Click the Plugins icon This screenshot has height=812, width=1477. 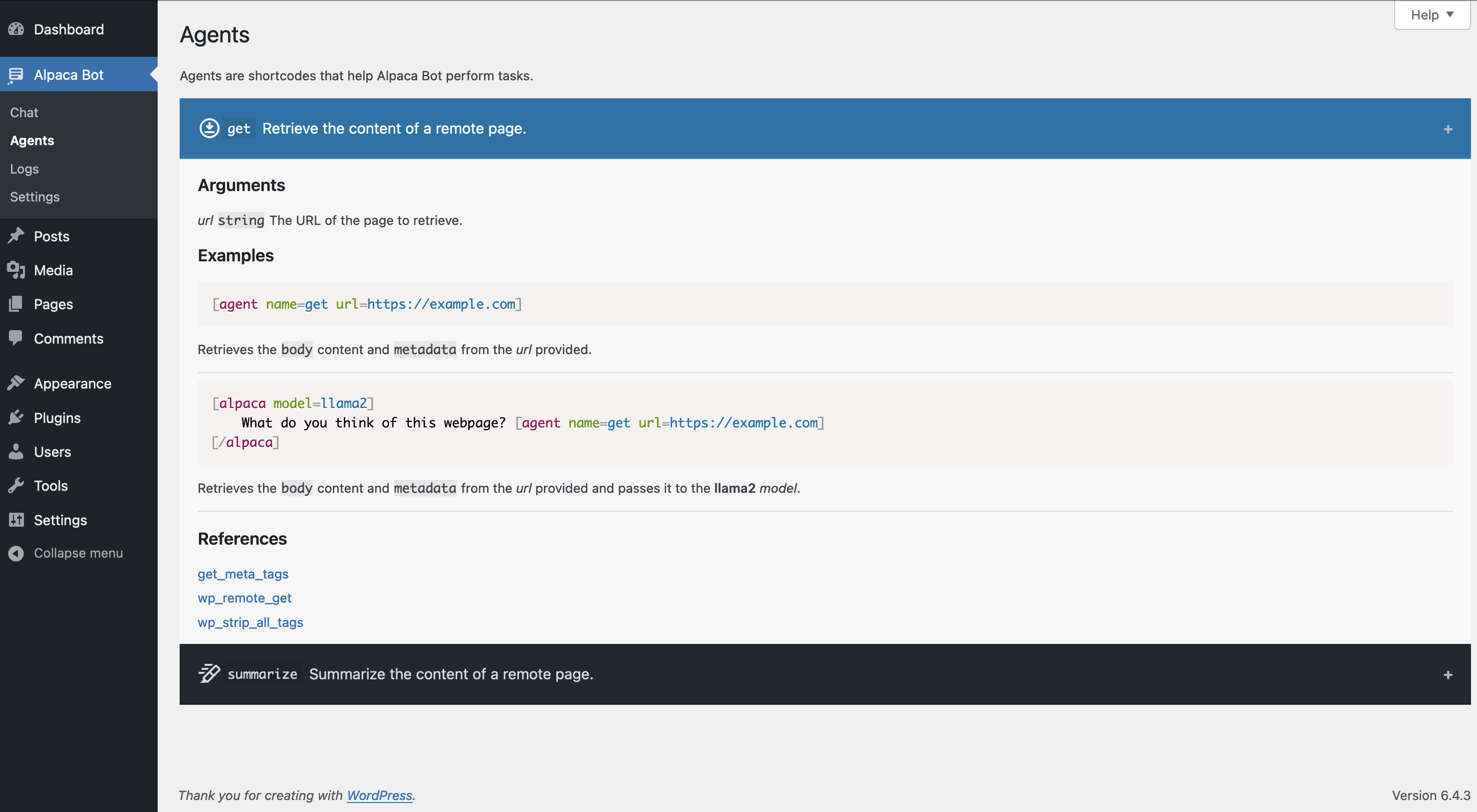16,417
